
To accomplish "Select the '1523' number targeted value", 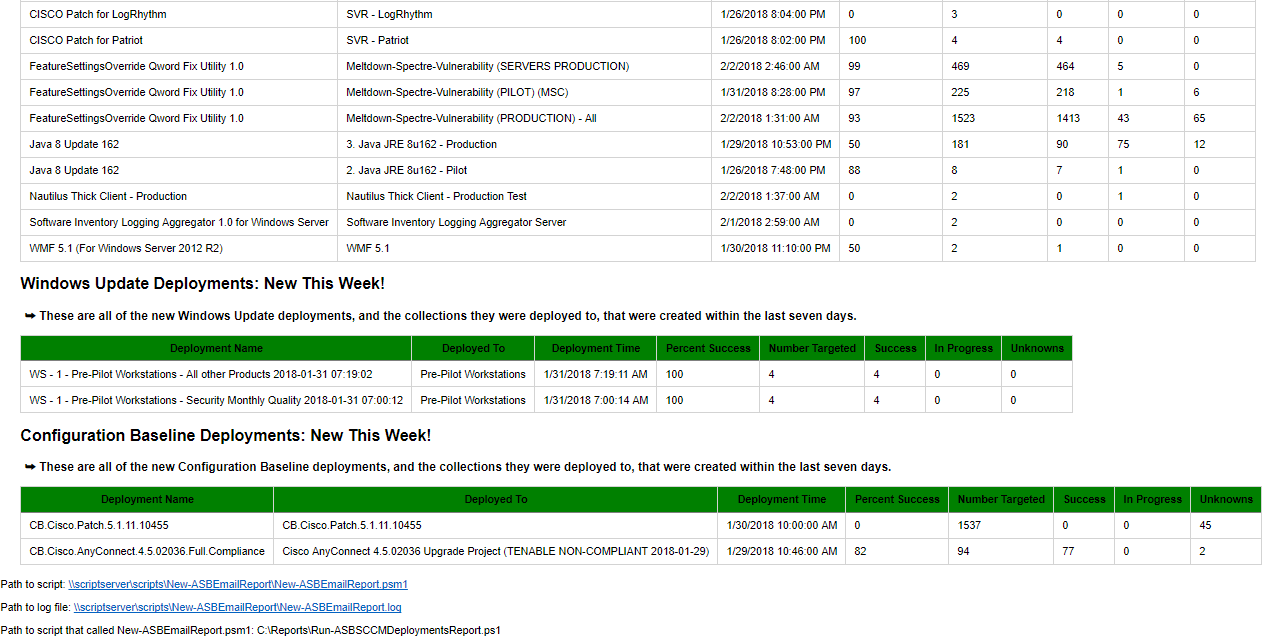I will pos(964,119).
